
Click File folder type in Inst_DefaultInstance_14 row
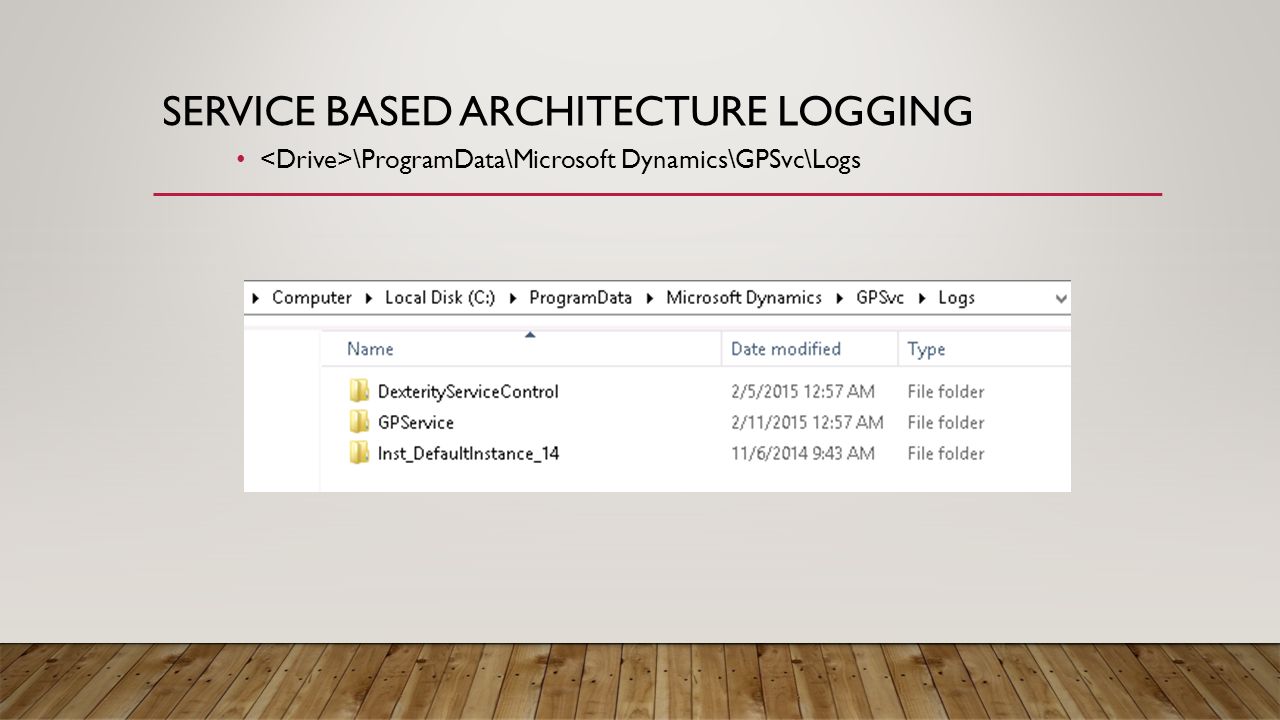(x=946, y=453)
